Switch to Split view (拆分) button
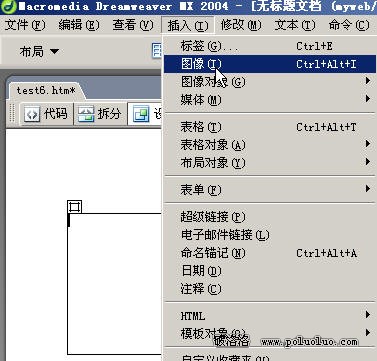377x361 pixels. point(100,114)
